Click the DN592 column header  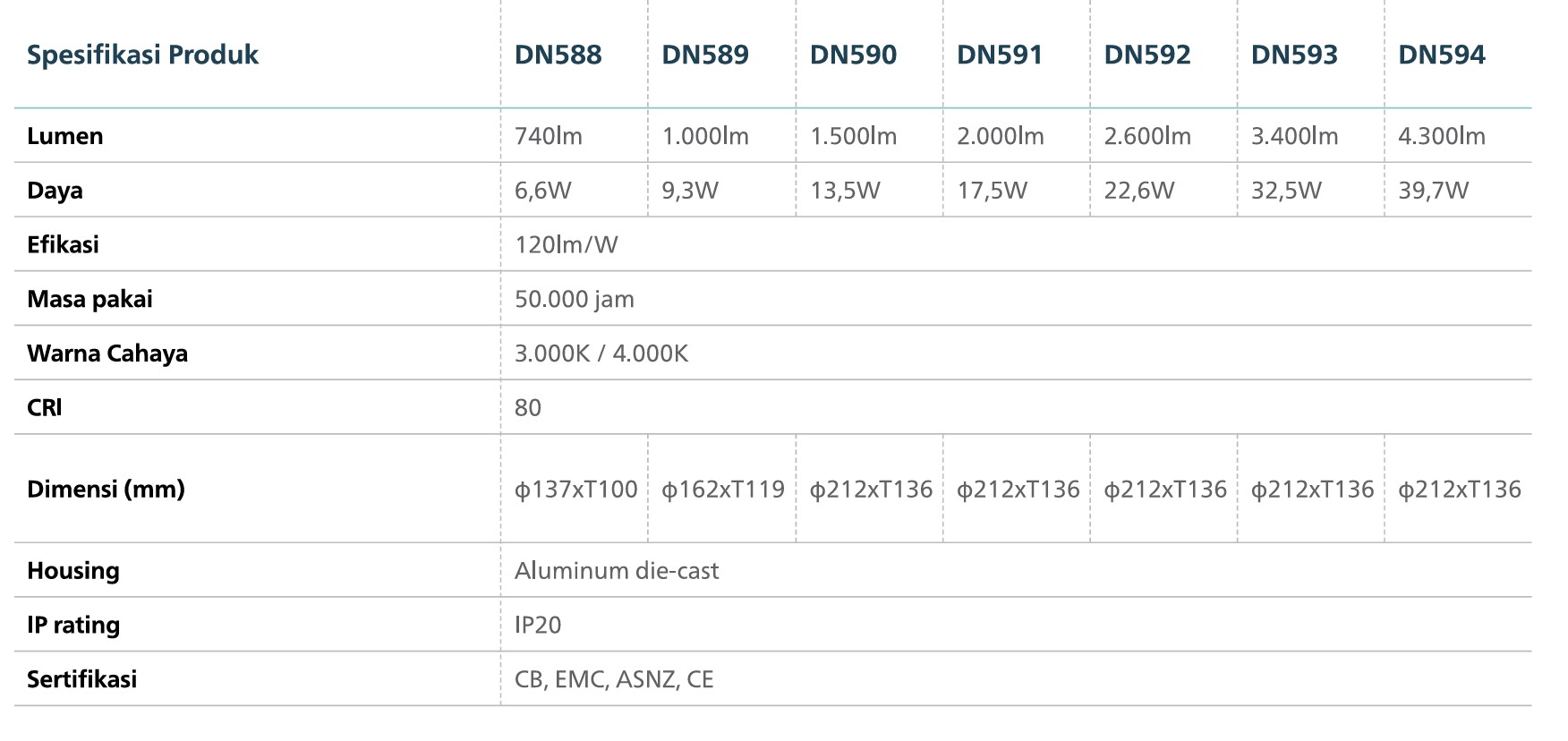(1147, 55)
